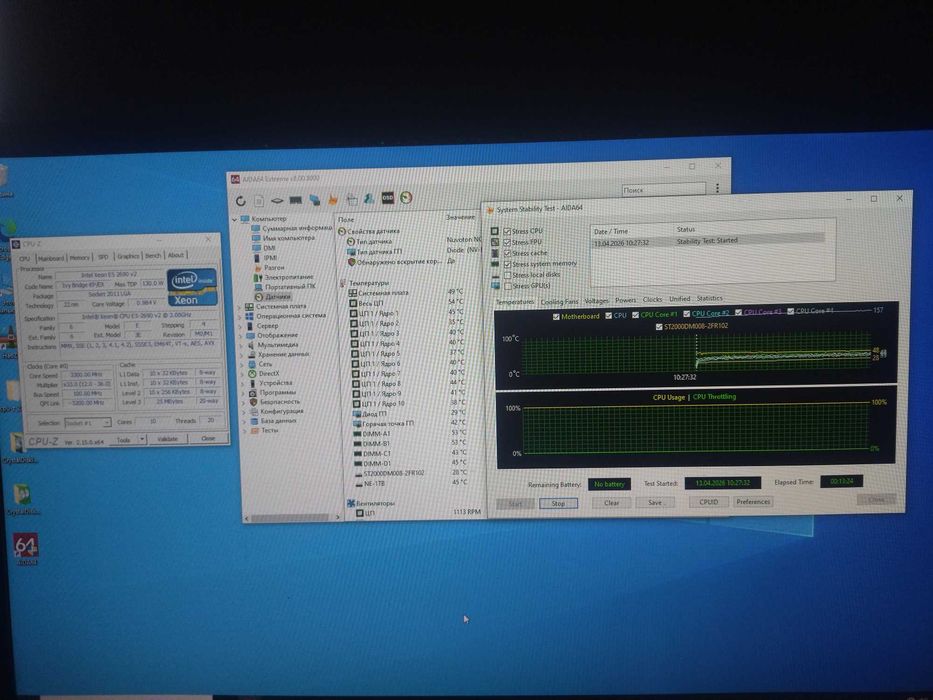This screenshot has width=933, height=700.
Task: Click Validate button in CPU-Z
Action: tap(167, 439)
